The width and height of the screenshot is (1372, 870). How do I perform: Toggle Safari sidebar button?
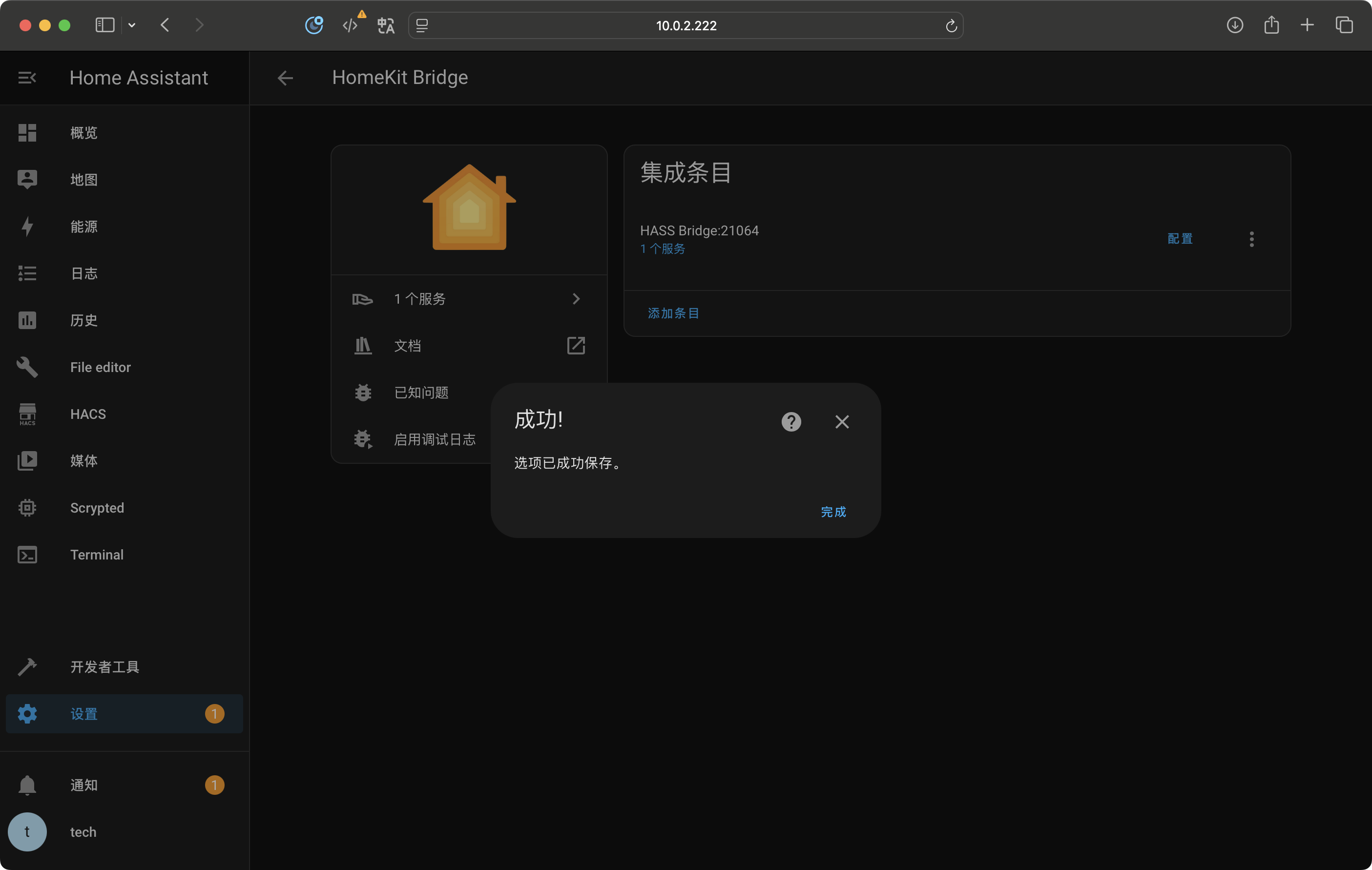105,25
